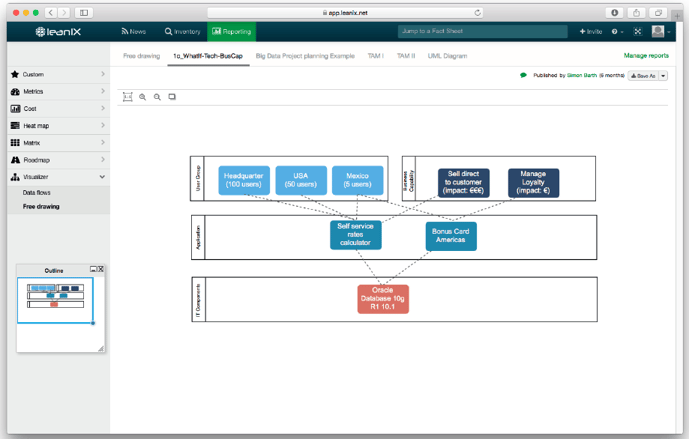Open Big Data Project planning Example tab
689x439 pixels.
(305, 56)
